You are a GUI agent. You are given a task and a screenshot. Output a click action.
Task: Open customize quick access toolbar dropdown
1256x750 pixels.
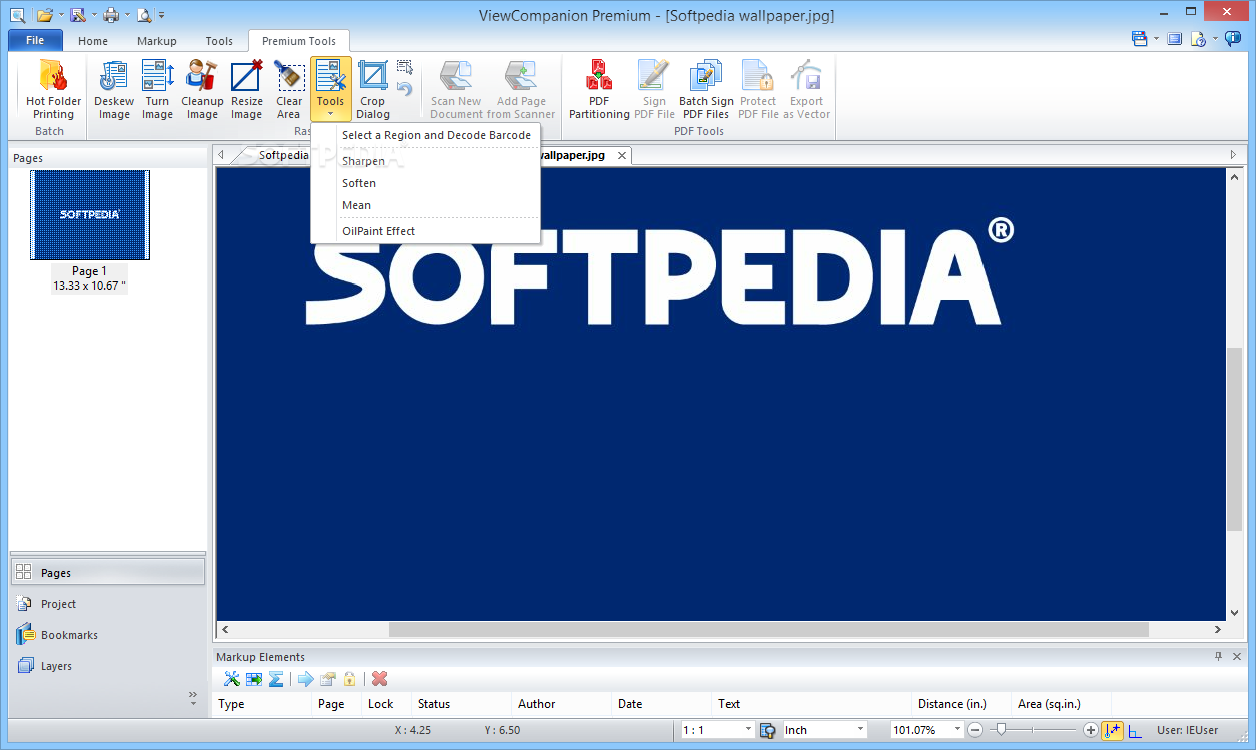pyautogui.click(x=162, y=15)
